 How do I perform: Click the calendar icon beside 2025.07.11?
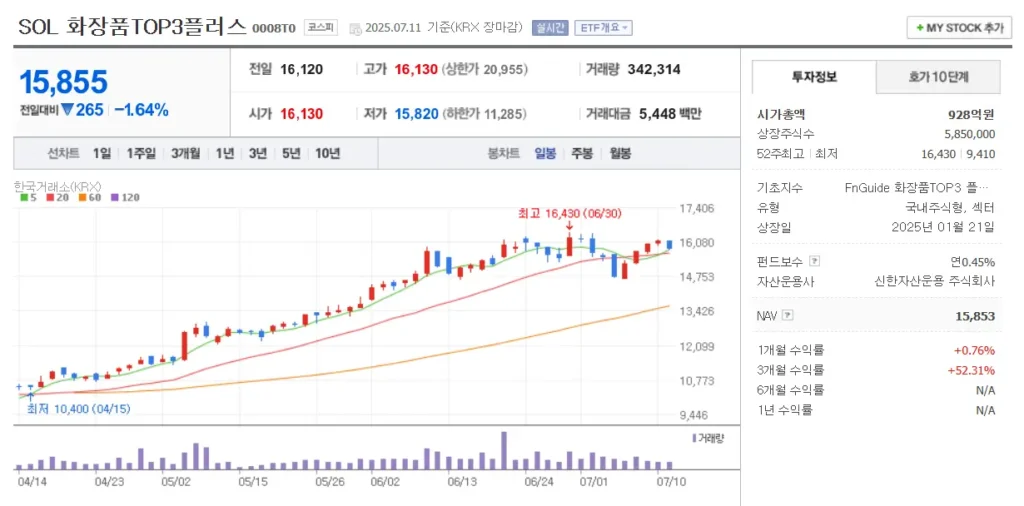(356, 28)
